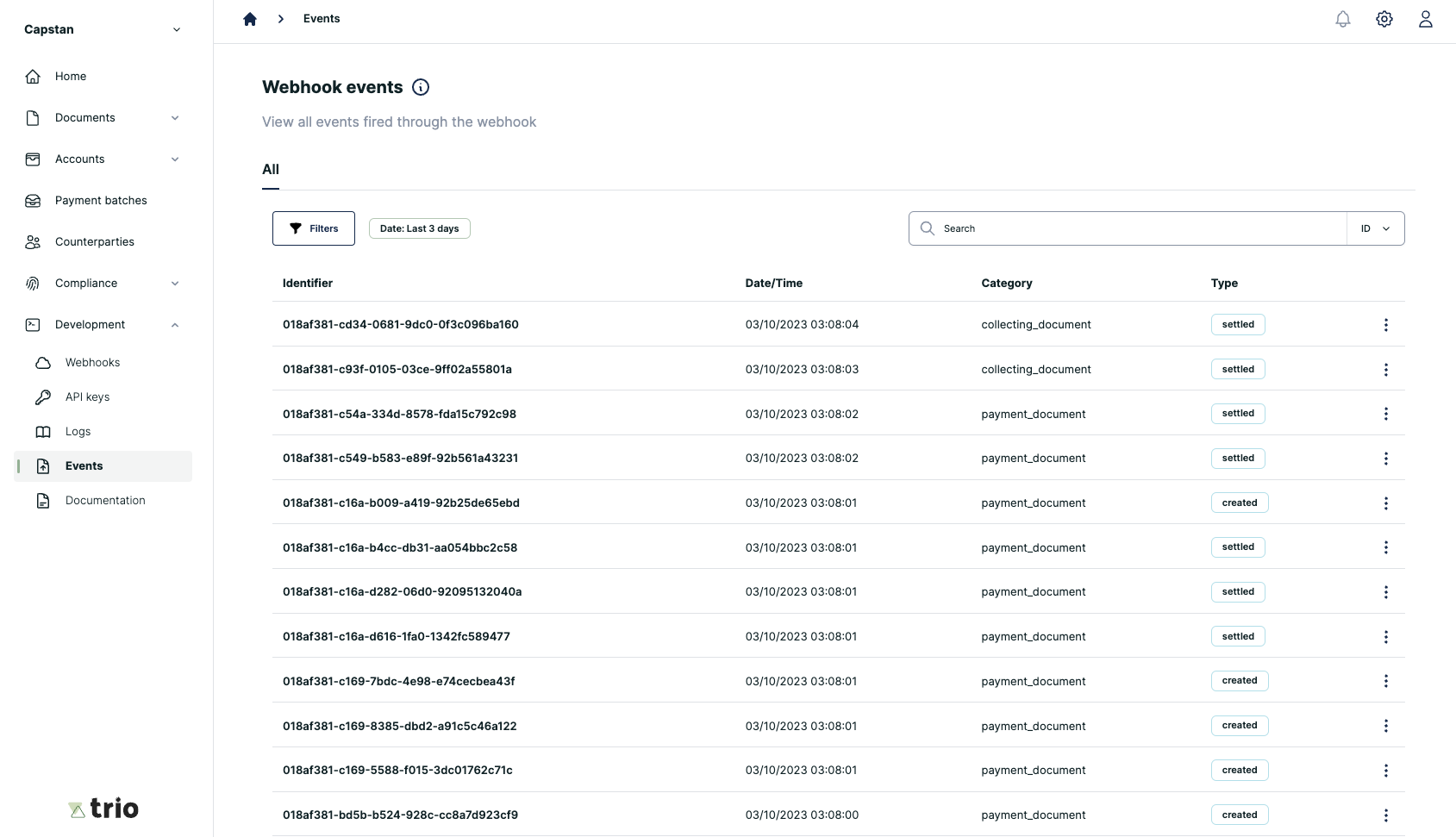The width and height of the screenshot is (1456, 837).
Task: Open row menu for event ending e74cecbea43f
Action: [x=1386, y=681]
